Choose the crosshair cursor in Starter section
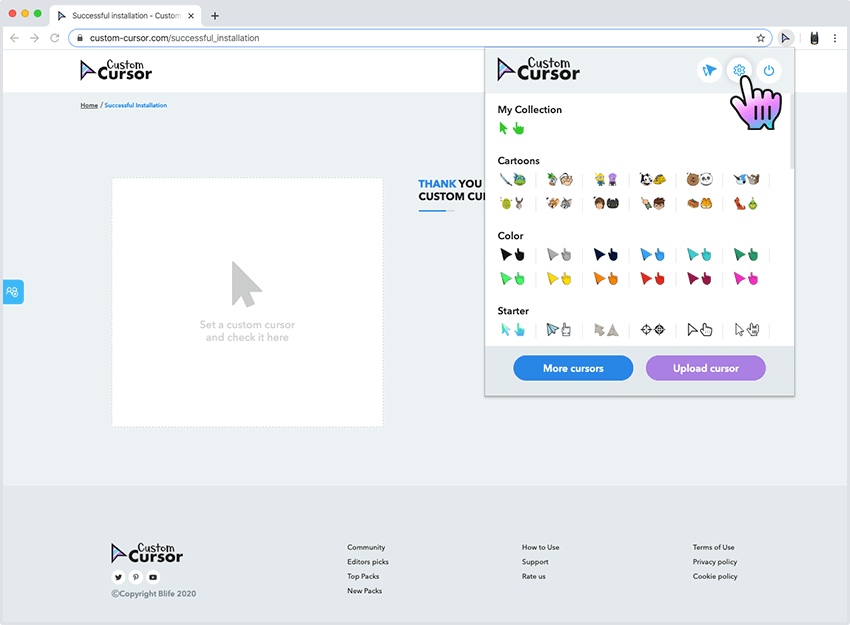 (x=652, y=329)
